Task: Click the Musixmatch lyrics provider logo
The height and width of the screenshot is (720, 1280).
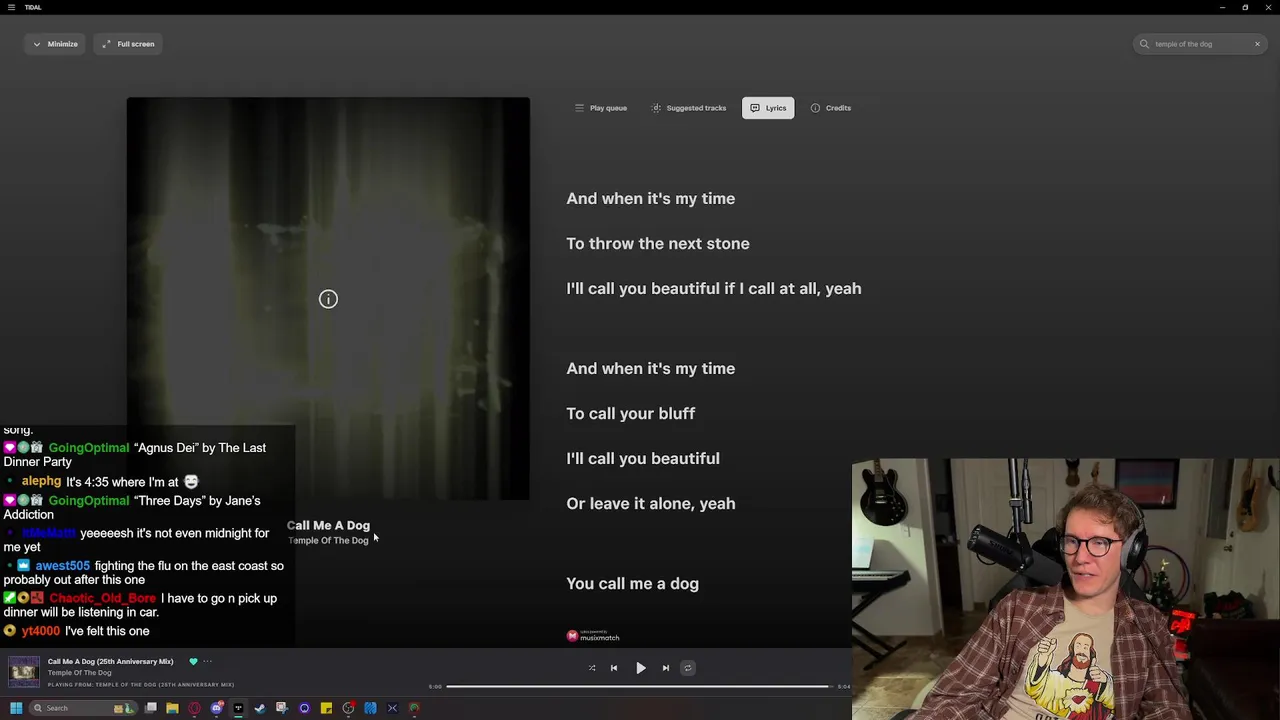Action: pyautogui.click(x=593, y=635)
